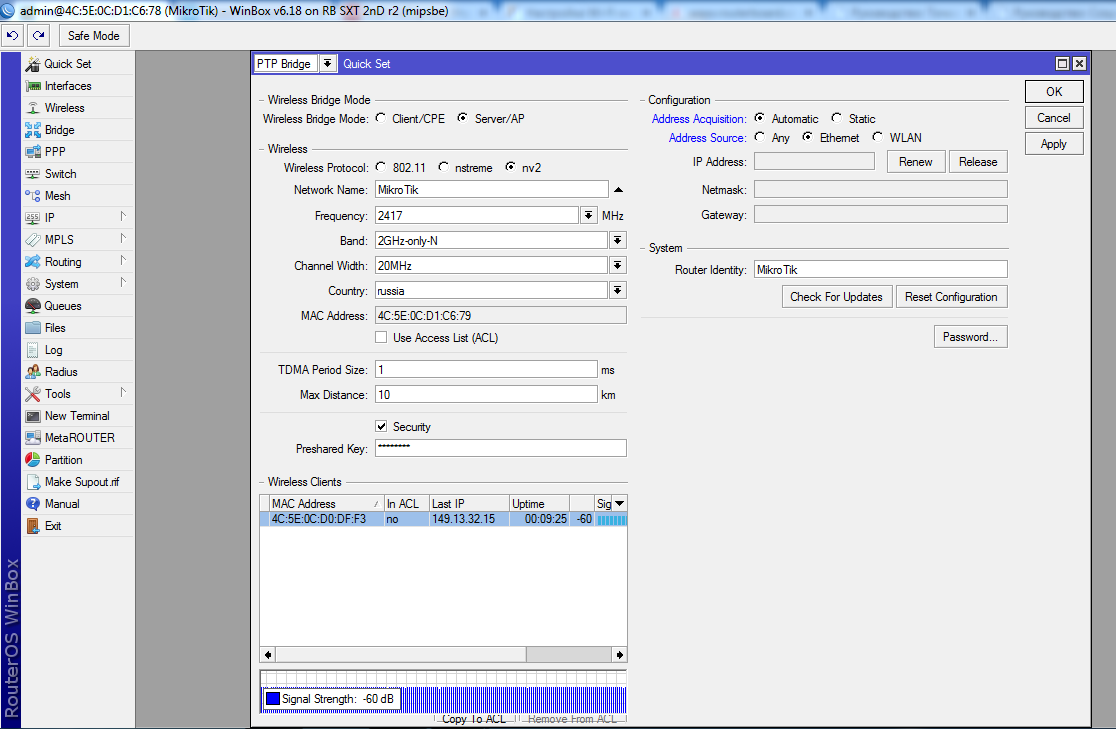Sort clients by In ACL column
The width and height of the screenshot is (1116, 729).
pyautogui.click(x=406, y=504)
